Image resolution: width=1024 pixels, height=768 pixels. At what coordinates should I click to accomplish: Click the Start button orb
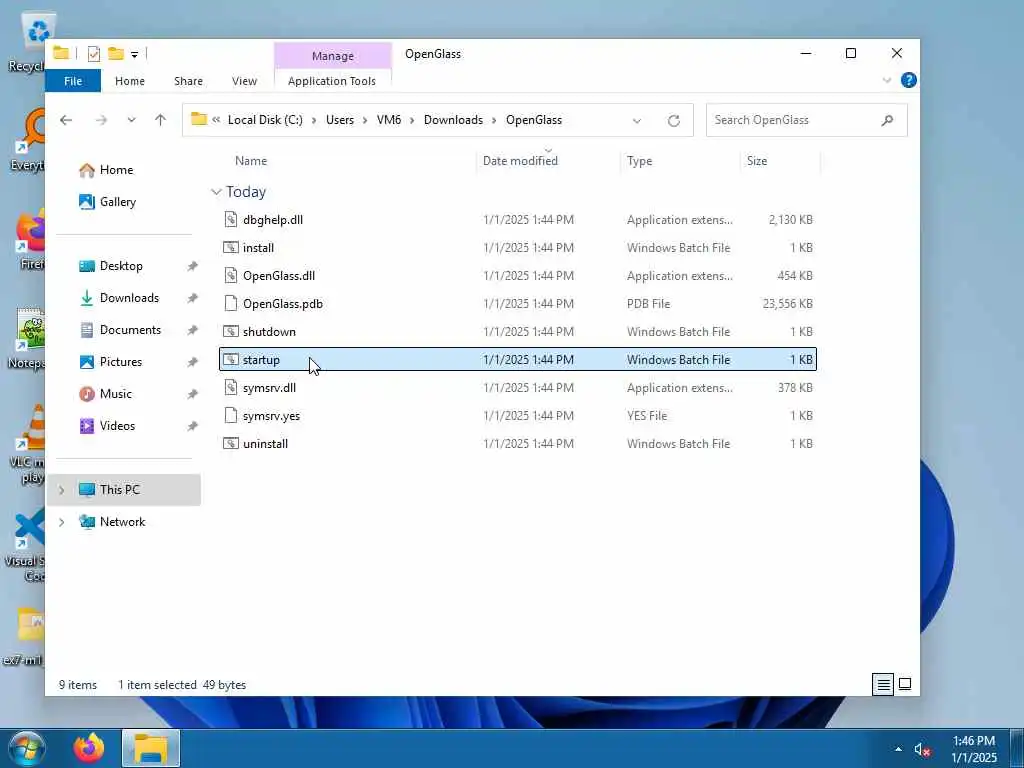(x=26, y=748)
